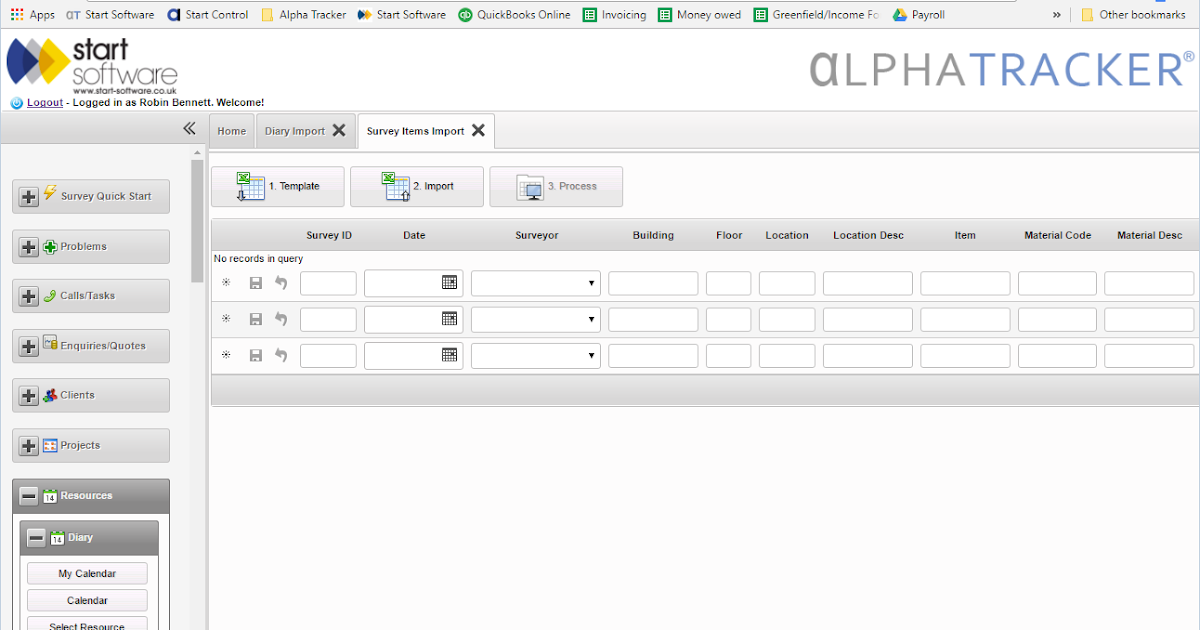Screen dimensions: 1200x630
Task: Collapse the Resources panel with its minus toggle
Action: pos(28,495)
